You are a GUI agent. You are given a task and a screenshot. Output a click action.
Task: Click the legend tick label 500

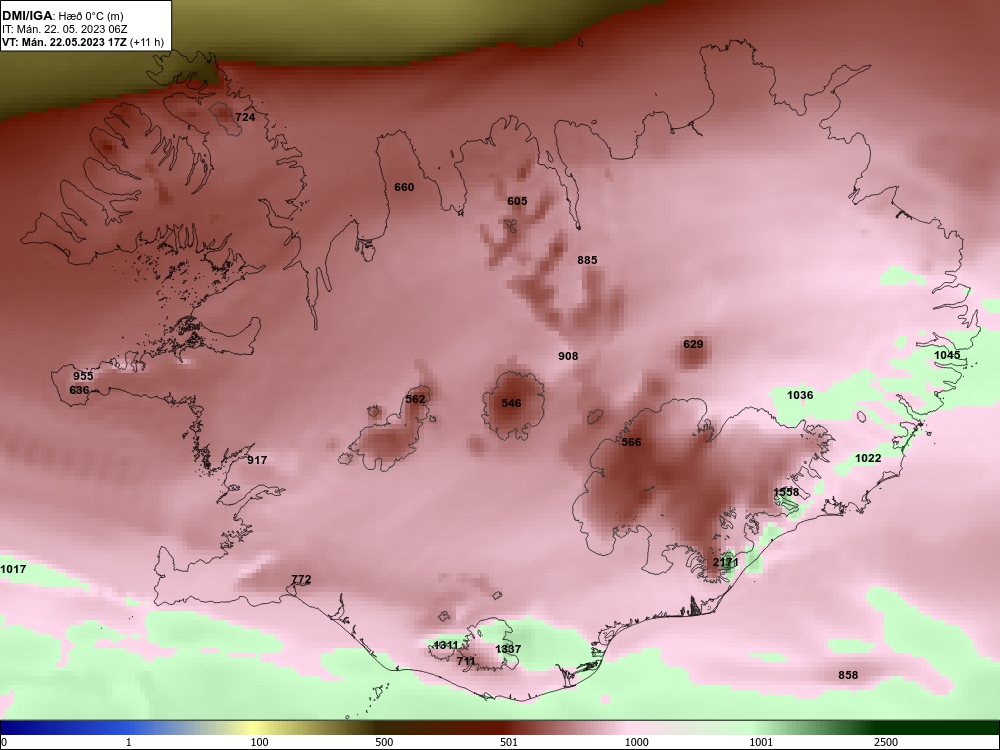pos(385,742)
